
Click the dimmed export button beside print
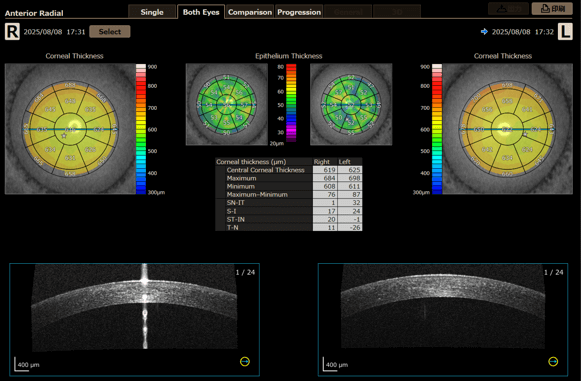click(508, 9)
